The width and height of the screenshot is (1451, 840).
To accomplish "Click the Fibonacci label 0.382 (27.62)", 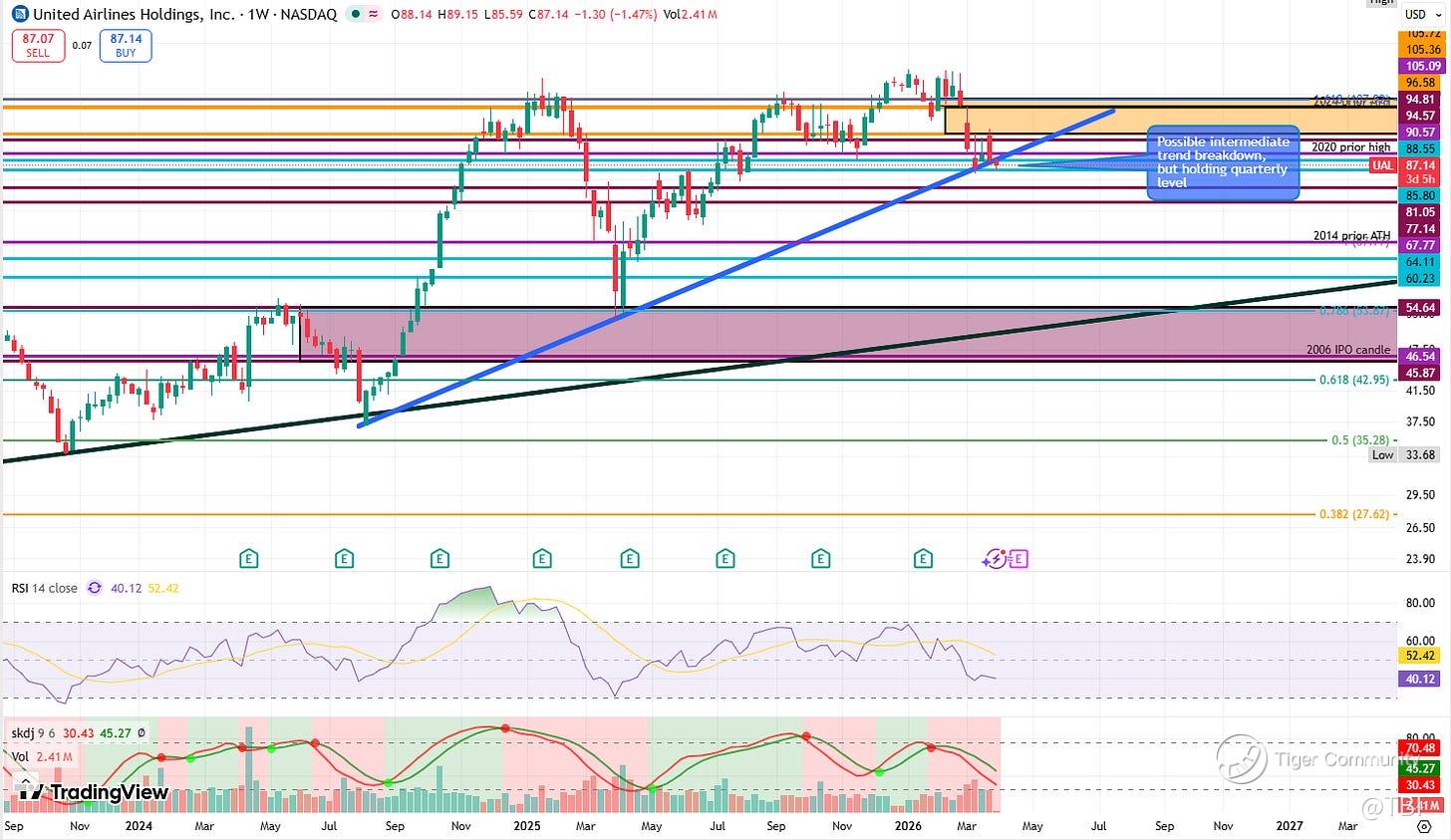I will [1354, 514].
